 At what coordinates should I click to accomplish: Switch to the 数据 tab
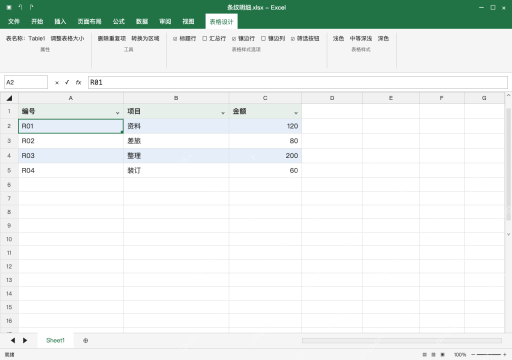click(142, 21)
